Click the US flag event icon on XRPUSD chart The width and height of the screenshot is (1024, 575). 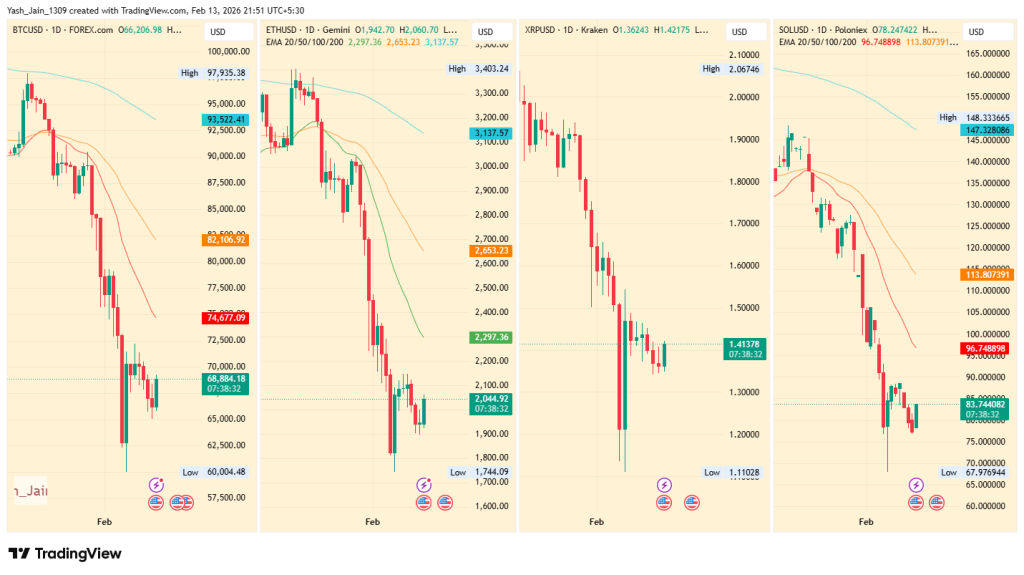tap(665, 502)
